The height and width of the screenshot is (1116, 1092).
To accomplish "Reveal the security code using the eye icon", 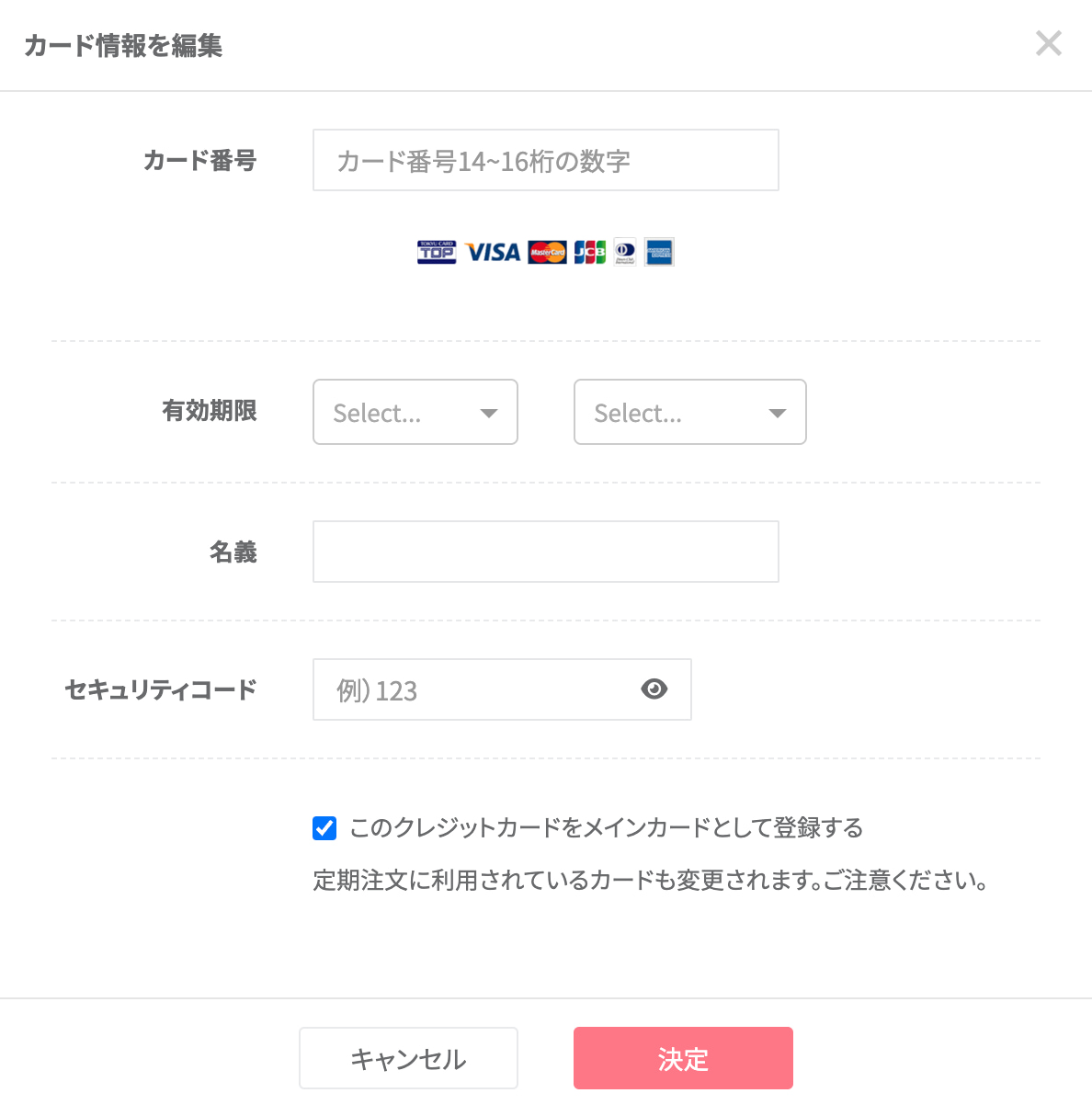I will [654, 689].
